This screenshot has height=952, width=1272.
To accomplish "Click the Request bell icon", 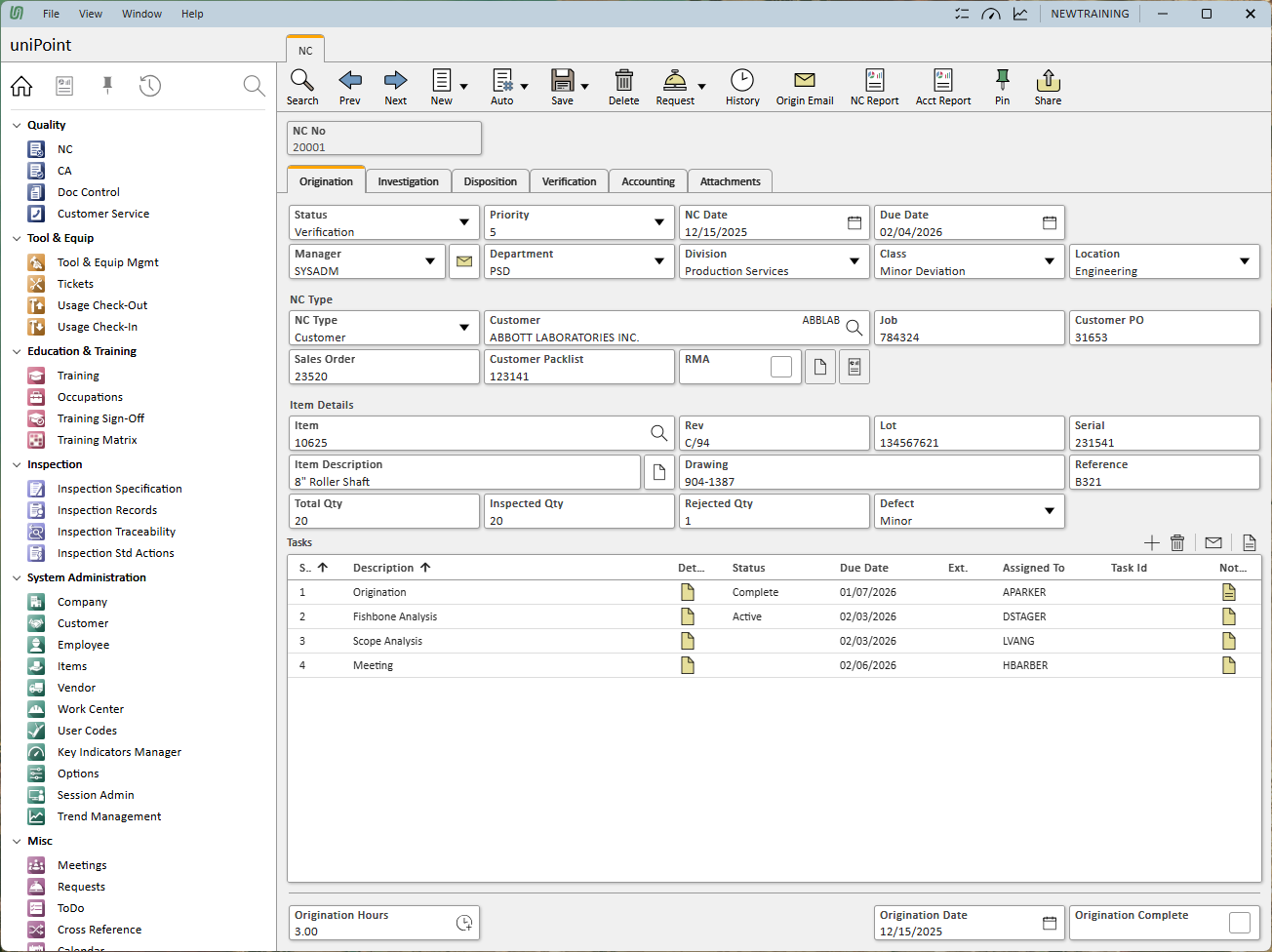I will click(675, 80).
